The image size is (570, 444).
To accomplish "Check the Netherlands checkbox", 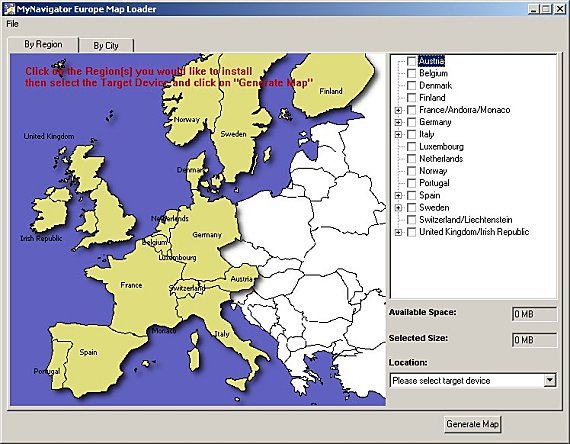I will (x=411, y=159).
